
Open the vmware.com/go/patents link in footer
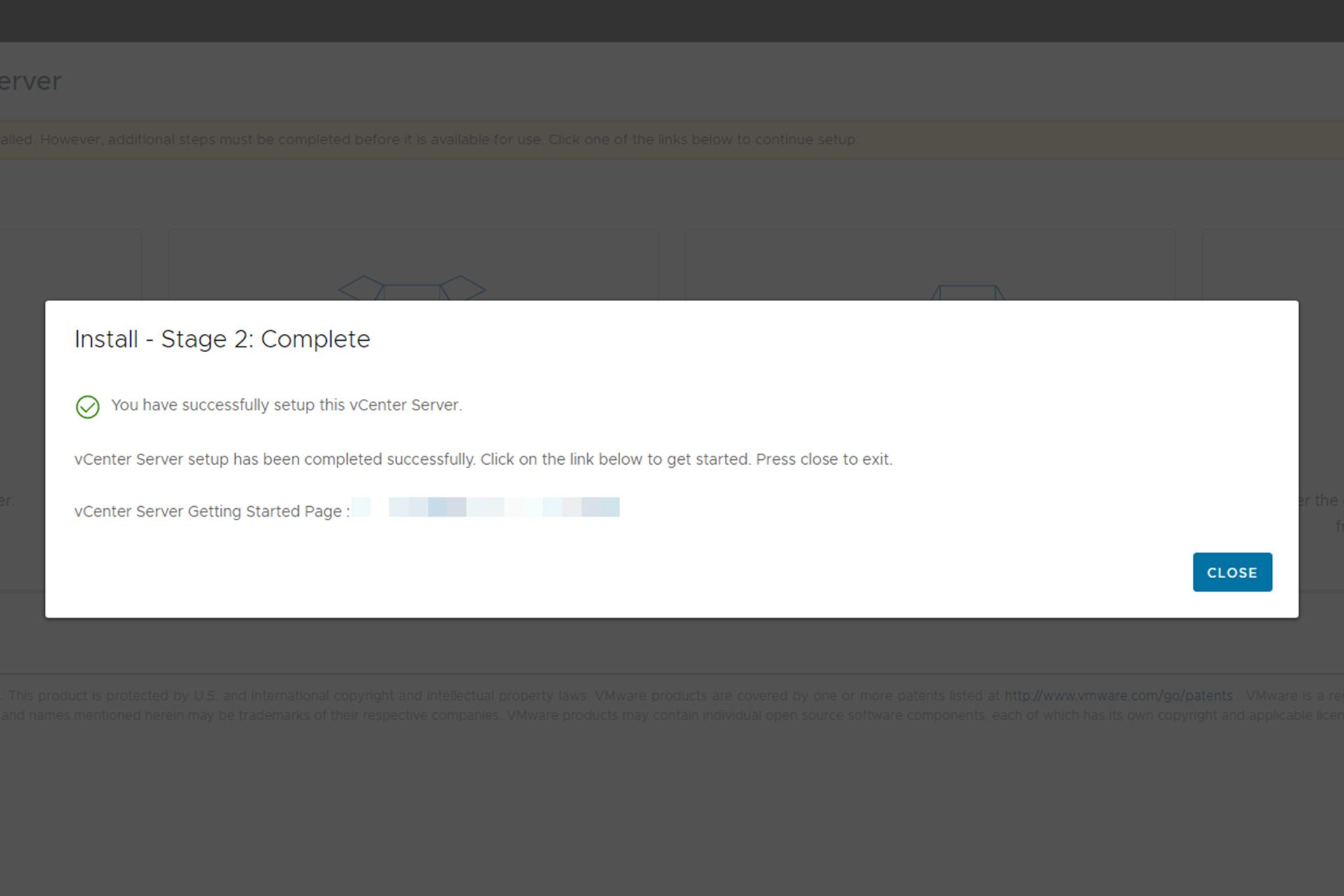[1118, 696]
